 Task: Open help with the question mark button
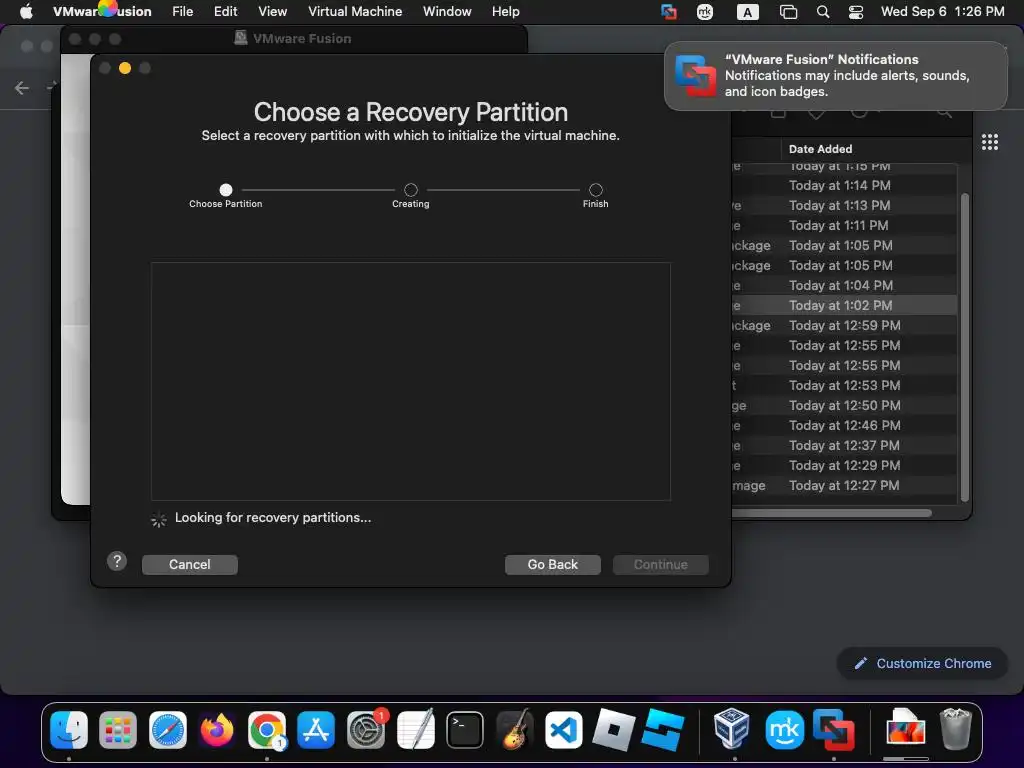117,561
